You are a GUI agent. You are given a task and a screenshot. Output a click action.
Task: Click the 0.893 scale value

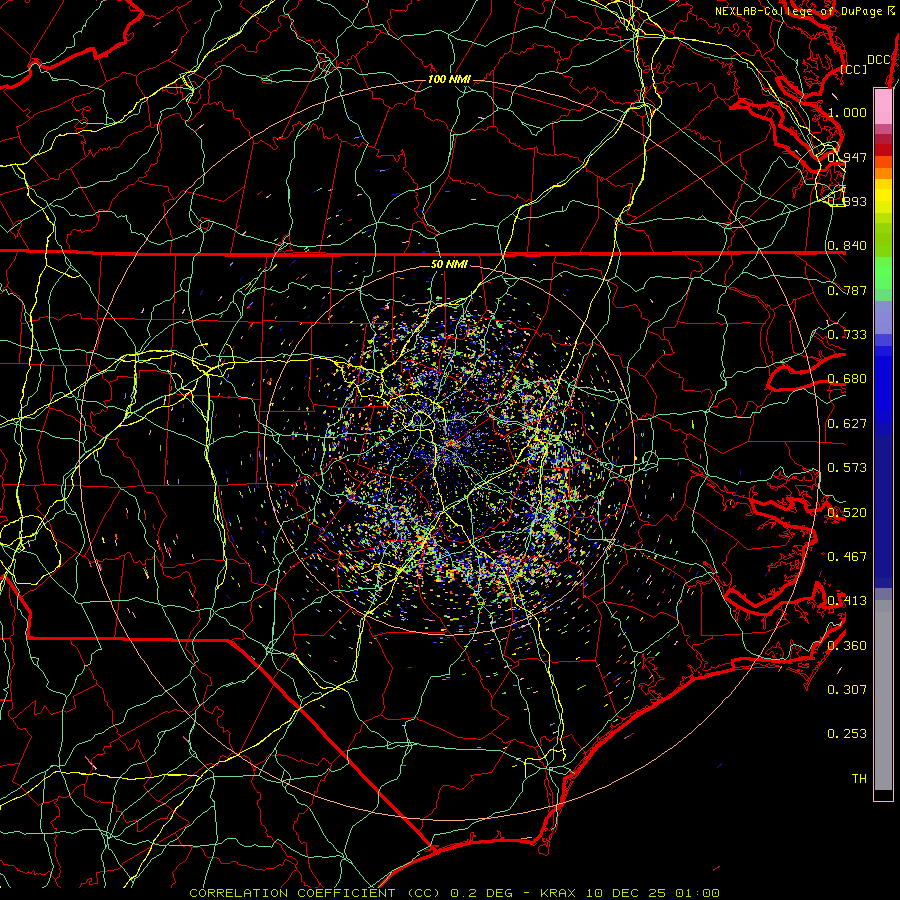point(847,201)
